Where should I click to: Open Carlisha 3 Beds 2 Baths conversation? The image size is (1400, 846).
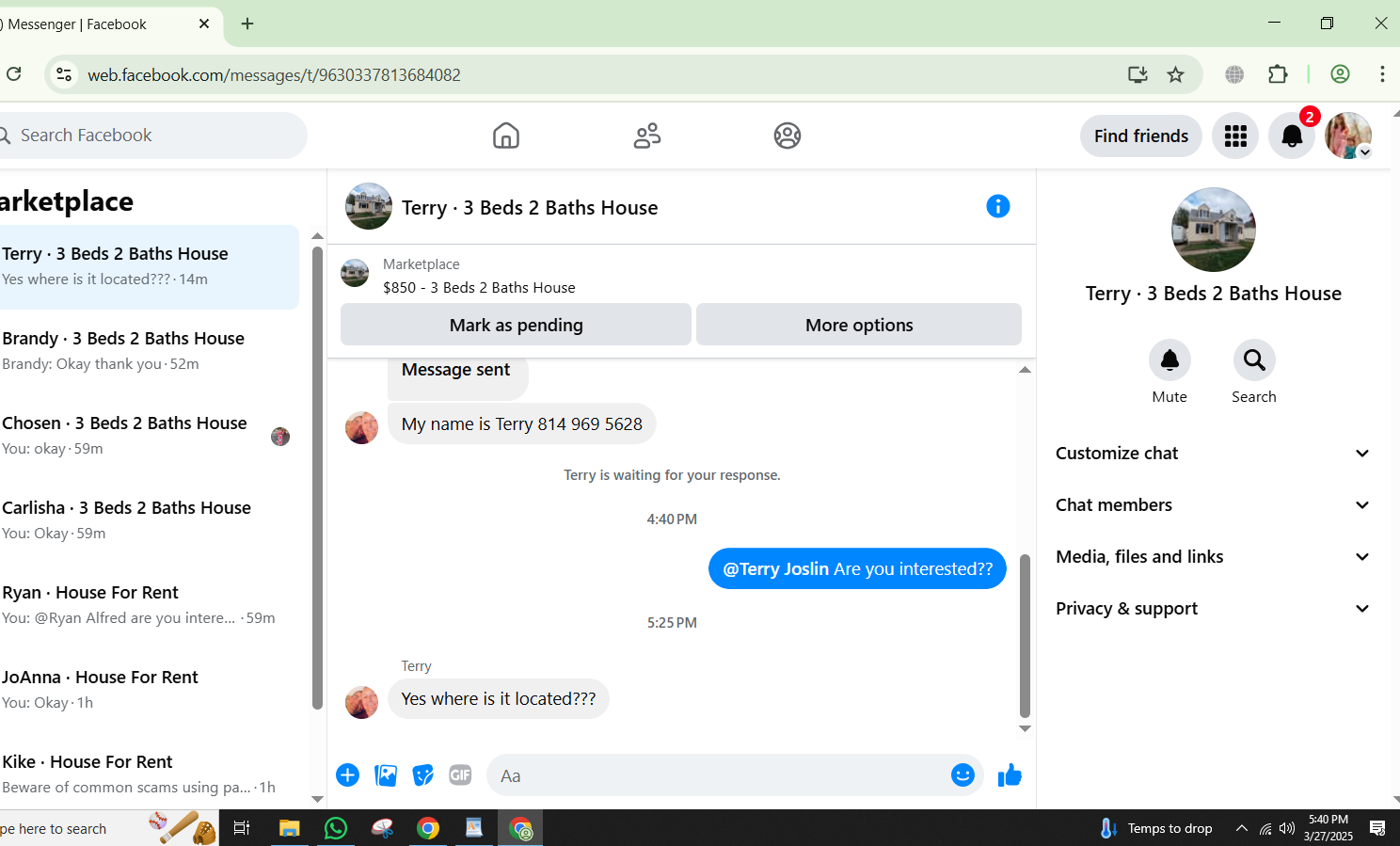(148, 520)
